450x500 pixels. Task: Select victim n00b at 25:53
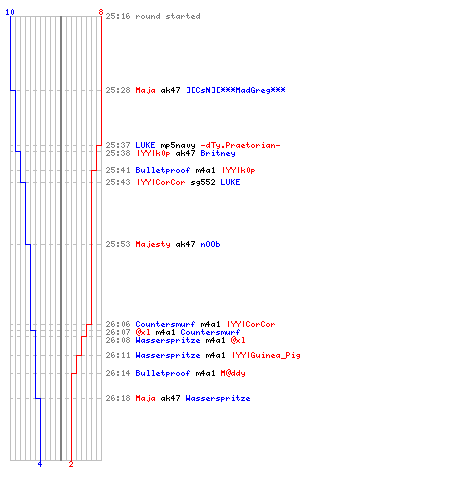click(210, 244)
